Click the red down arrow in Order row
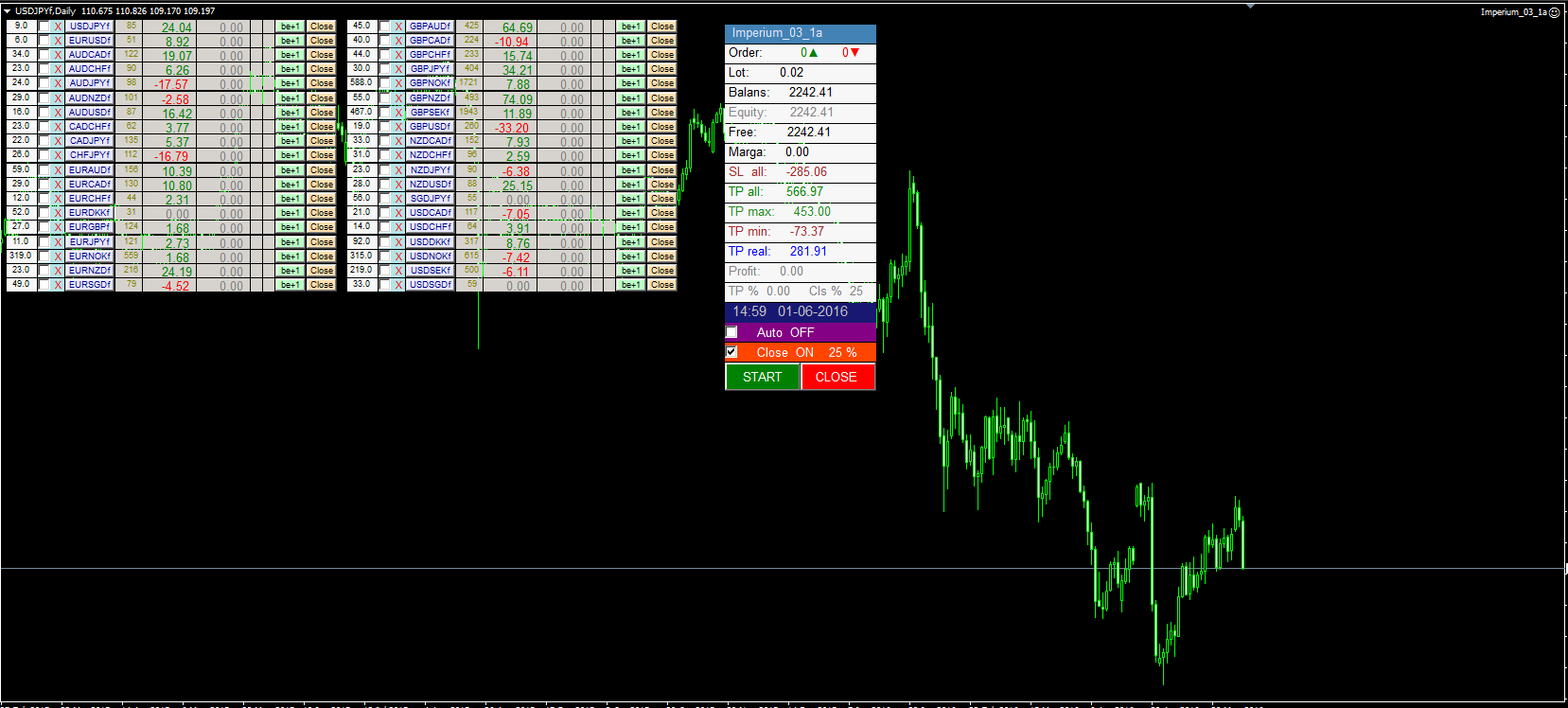 [x=854, y=53]
